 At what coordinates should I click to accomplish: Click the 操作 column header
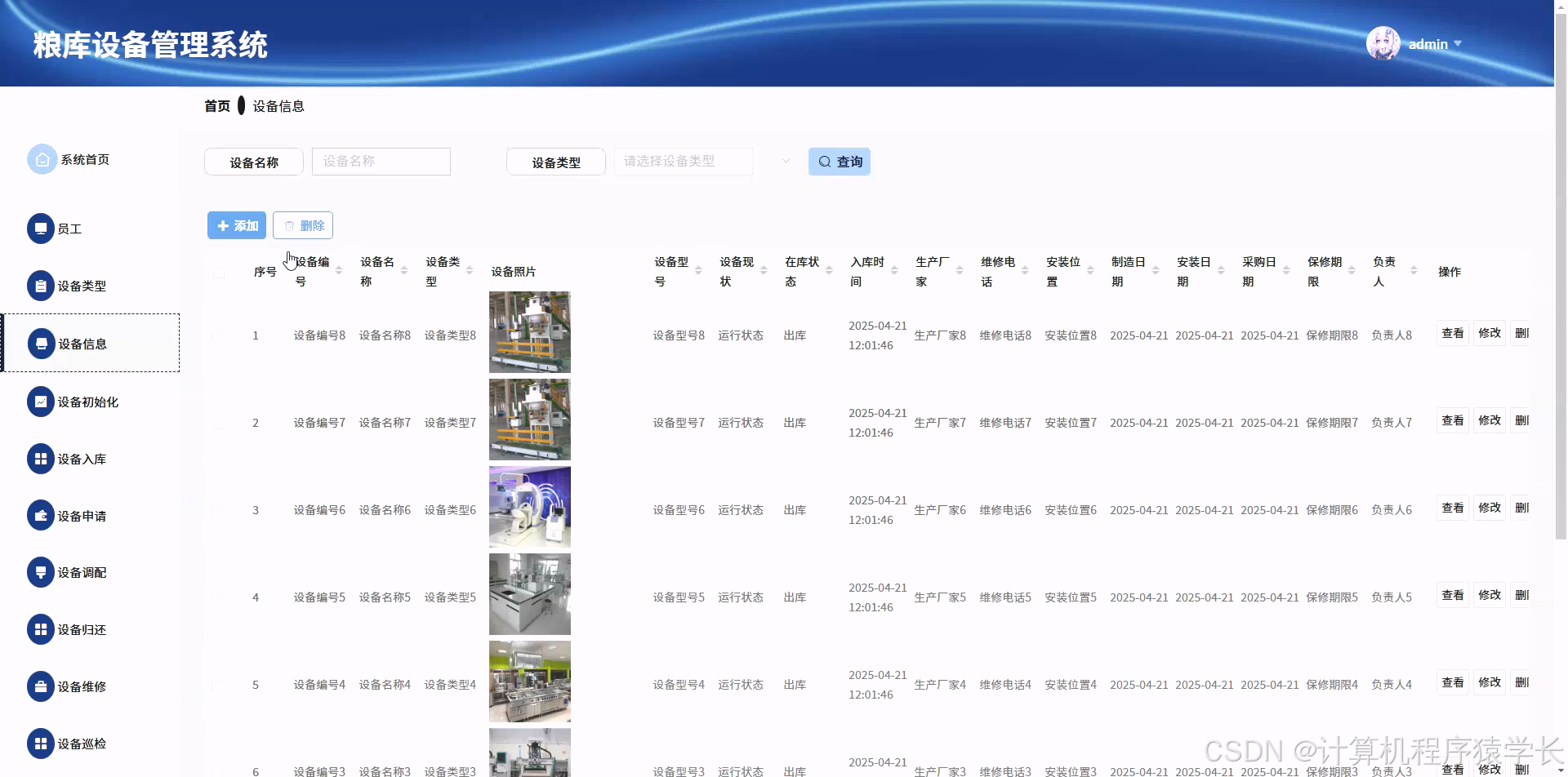tap(1450, 272)
